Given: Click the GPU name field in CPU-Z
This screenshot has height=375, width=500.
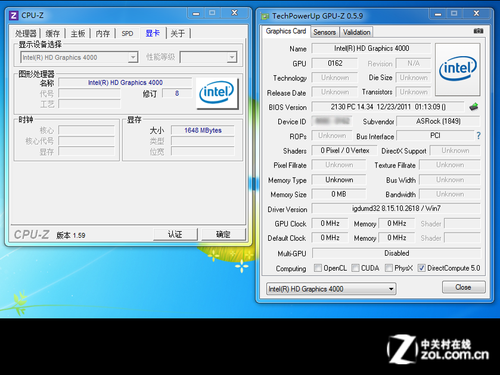Looking at the screenshot, I should pos(125,83).
